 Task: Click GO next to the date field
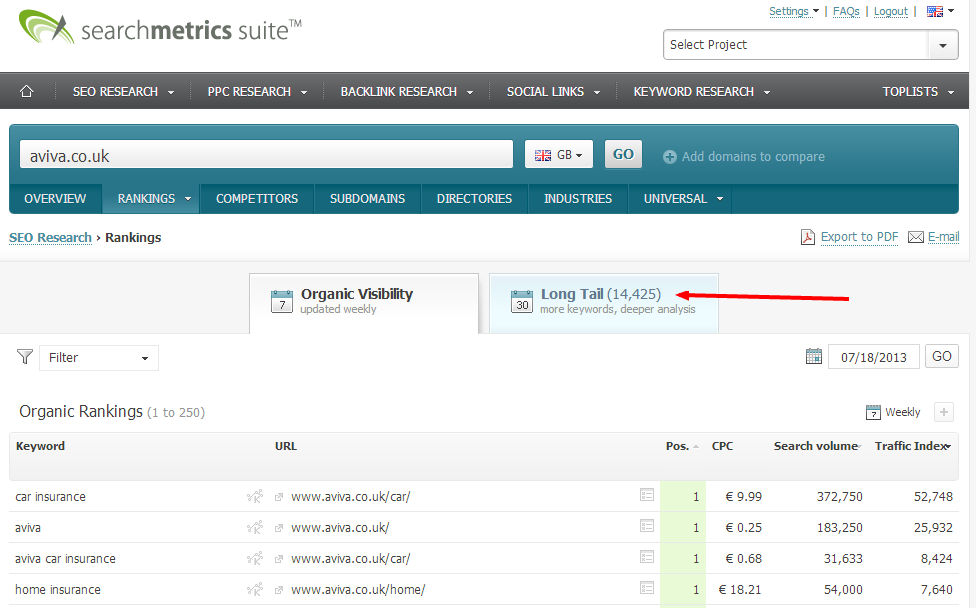[x=941, y=356]
